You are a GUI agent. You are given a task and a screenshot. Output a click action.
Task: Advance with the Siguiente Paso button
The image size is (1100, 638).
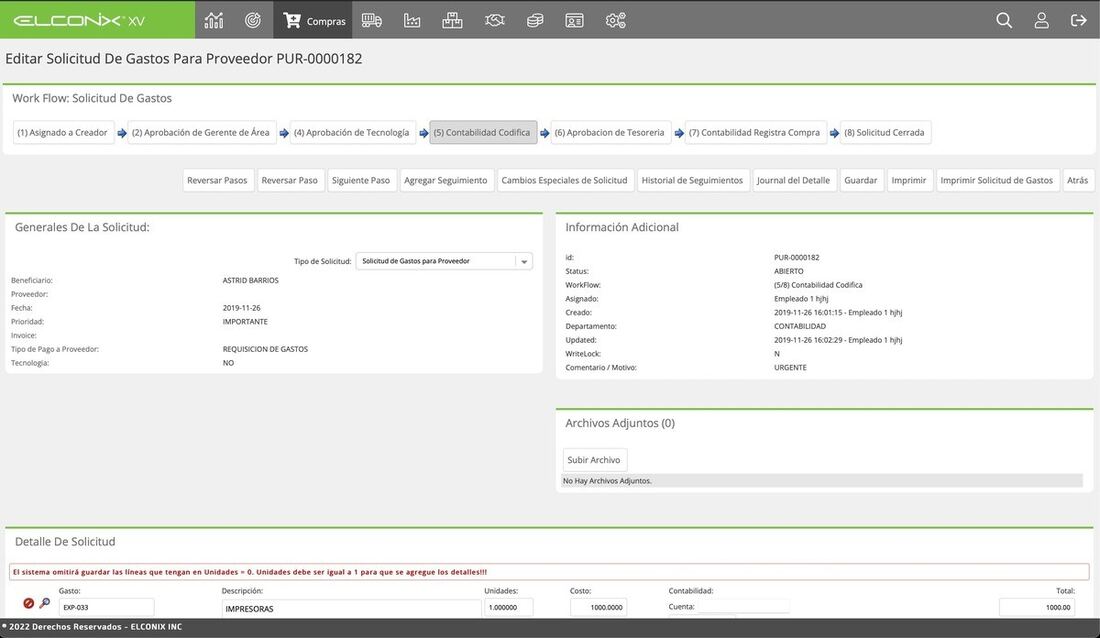361,180
